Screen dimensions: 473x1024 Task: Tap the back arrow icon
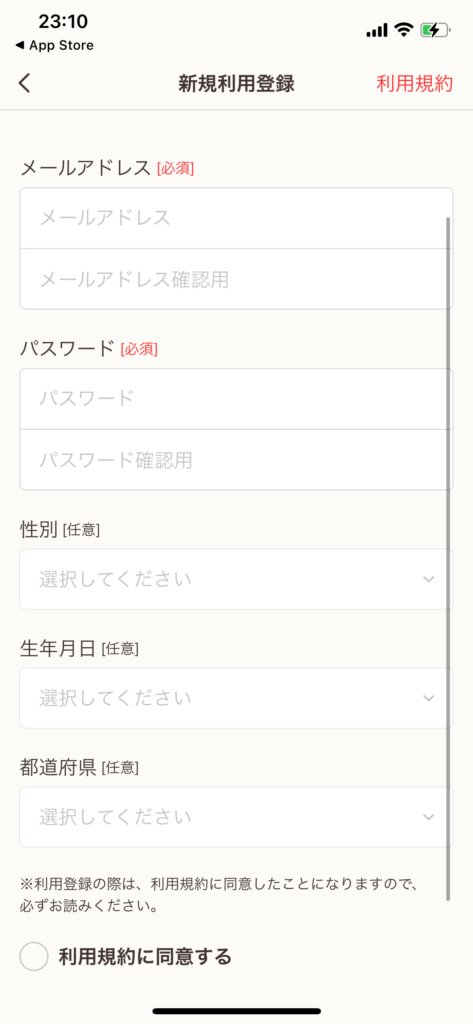tap(25, 84)
